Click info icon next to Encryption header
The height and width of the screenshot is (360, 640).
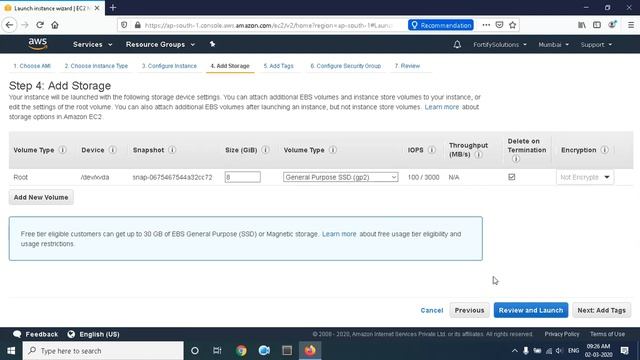click(x=605, y=150)
